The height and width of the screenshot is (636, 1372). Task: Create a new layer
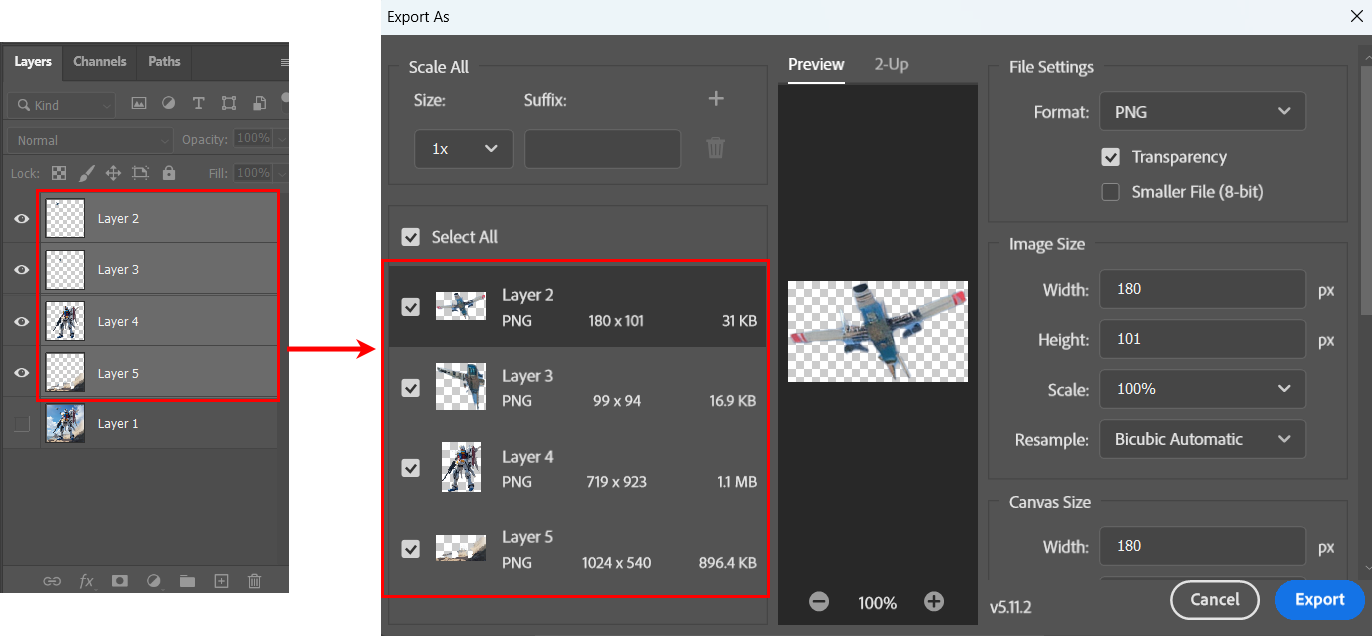tap(222, 581)
